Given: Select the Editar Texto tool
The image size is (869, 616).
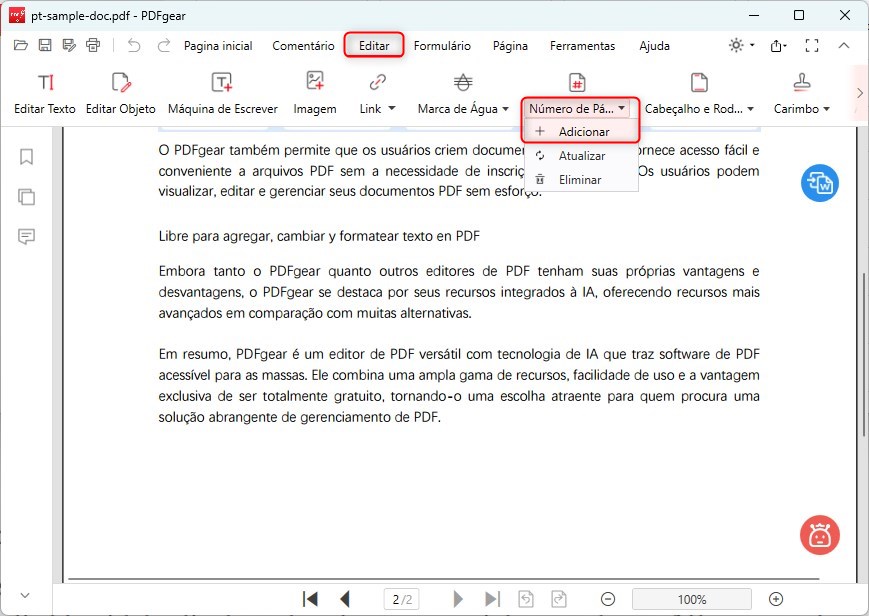Looking at the screenshot, I should 44,92.
